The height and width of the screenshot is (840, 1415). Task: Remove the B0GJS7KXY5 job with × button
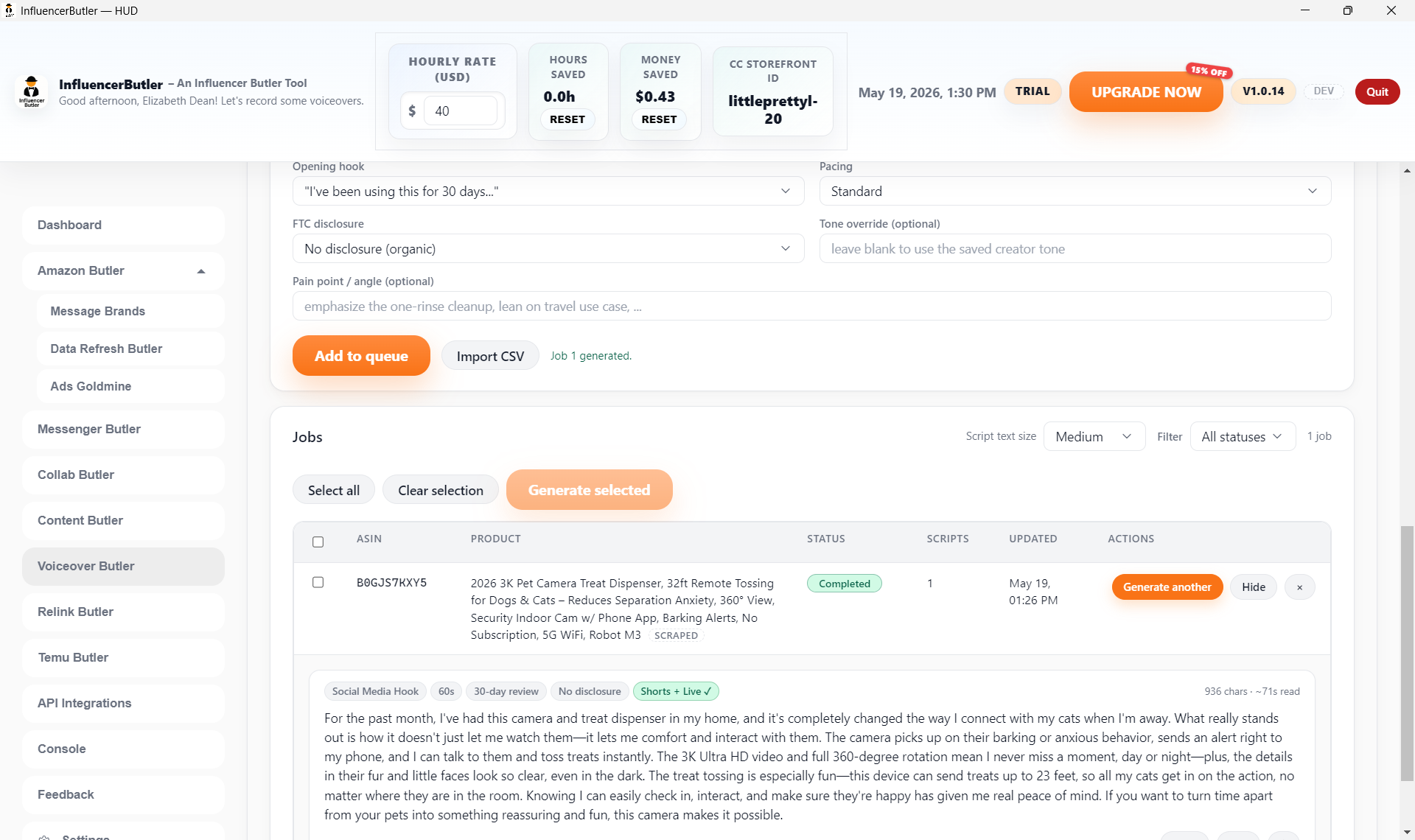[x=1299, y=587]
